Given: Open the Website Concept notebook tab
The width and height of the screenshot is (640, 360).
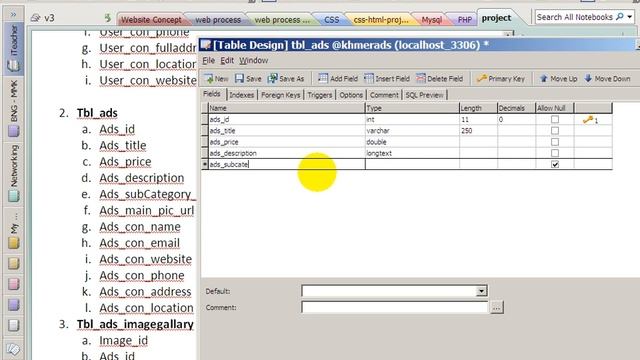Looking at the screenshot, I should click(x=151, y=20).
